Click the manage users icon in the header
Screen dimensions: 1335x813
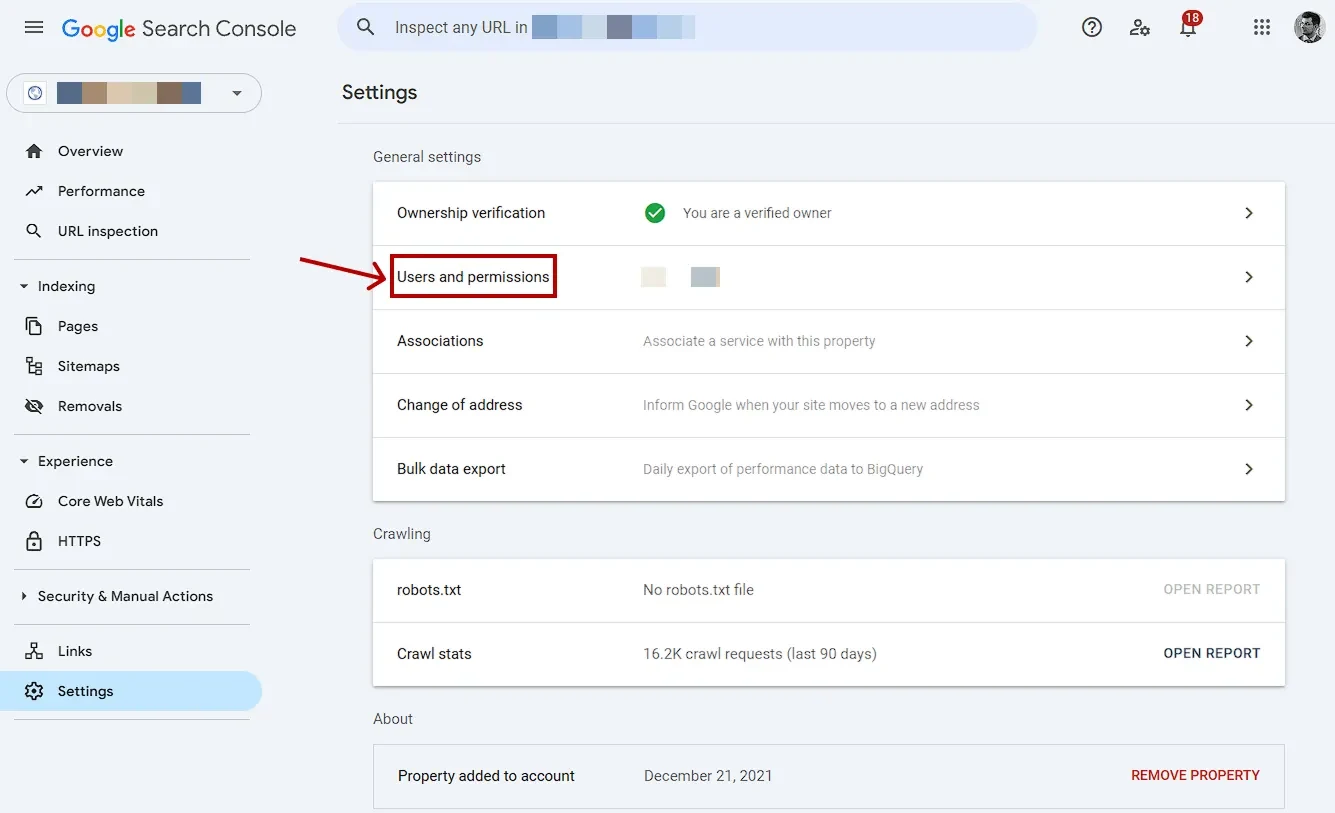tap(1140, 28)
